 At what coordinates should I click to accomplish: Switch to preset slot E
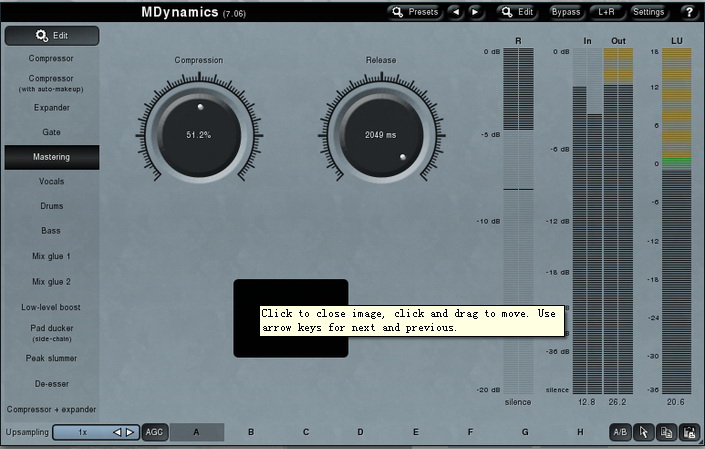point(415,432)
